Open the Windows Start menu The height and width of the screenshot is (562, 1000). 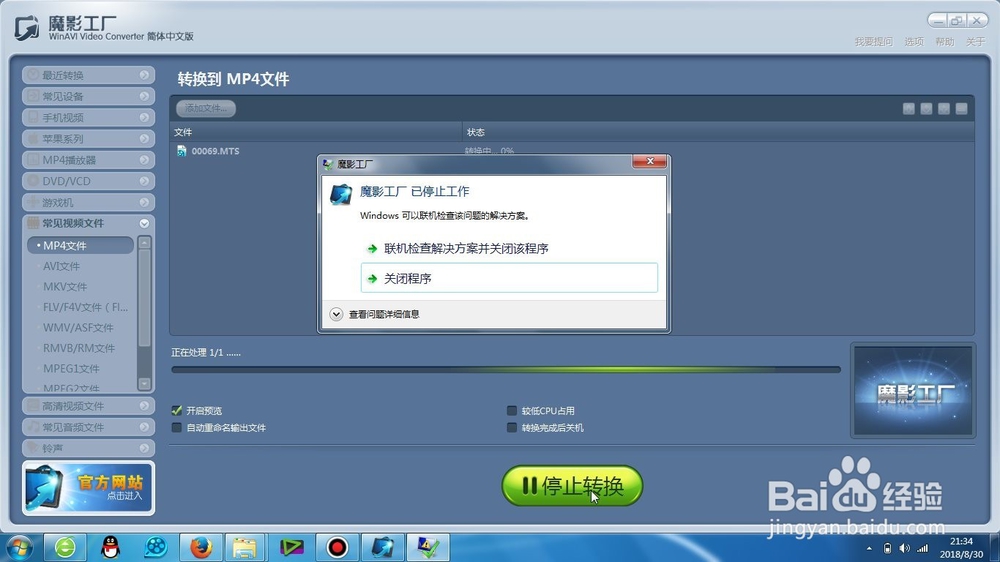(x=19, y=547)
